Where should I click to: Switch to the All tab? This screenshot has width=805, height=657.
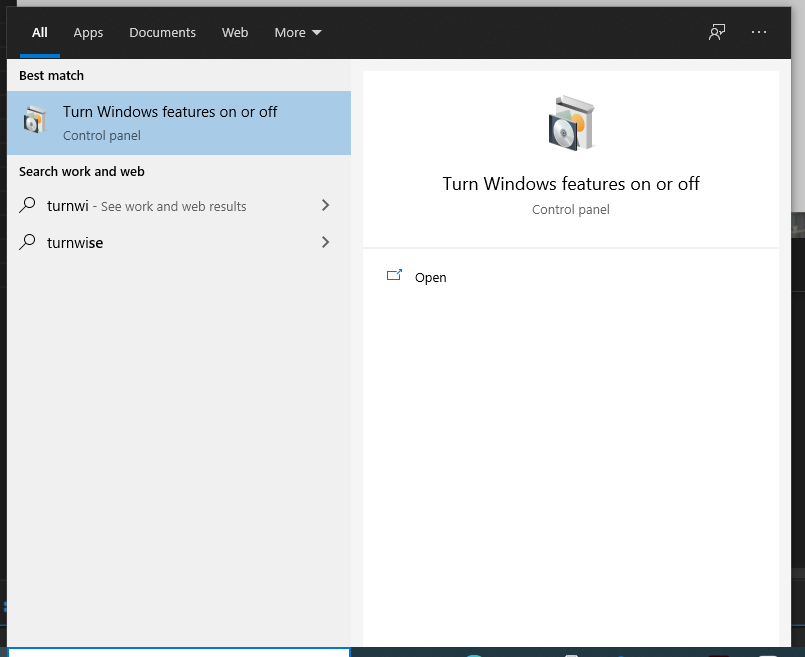point(40,32)
